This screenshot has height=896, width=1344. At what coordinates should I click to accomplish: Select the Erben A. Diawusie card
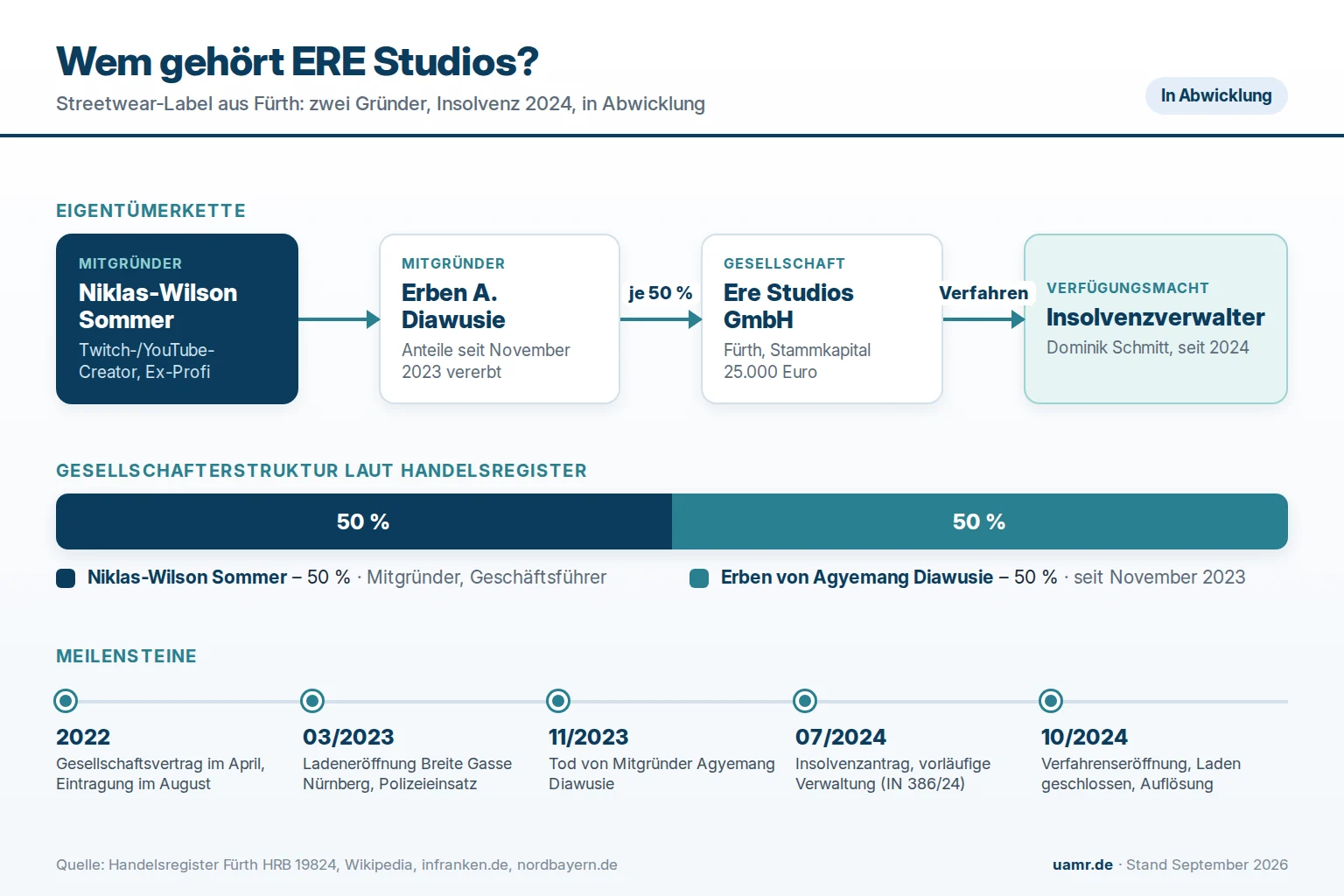[500, 318]
